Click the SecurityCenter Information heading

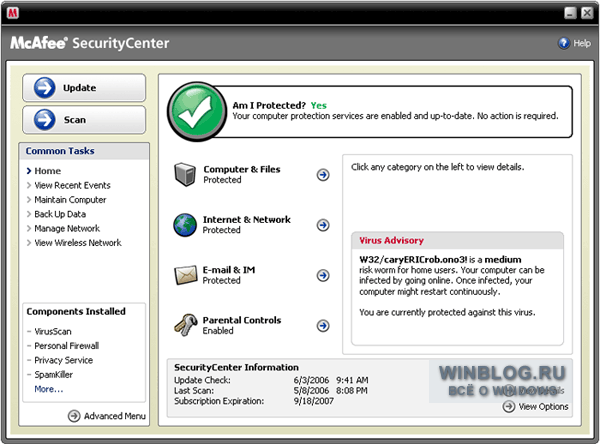click(x=236, y=367)
